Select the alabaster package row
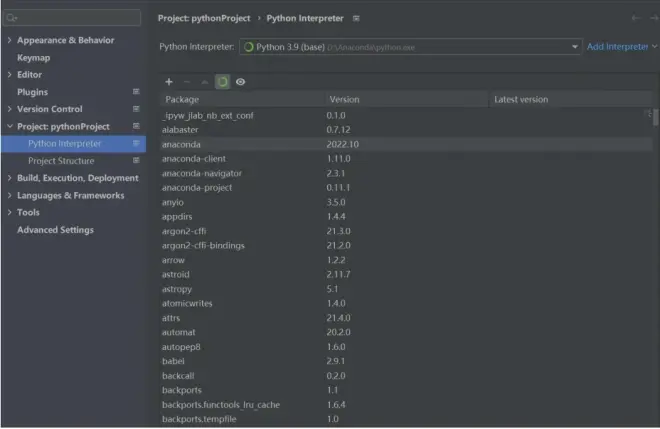The height and width of the screenshot is (429, 660). (406, 130)
